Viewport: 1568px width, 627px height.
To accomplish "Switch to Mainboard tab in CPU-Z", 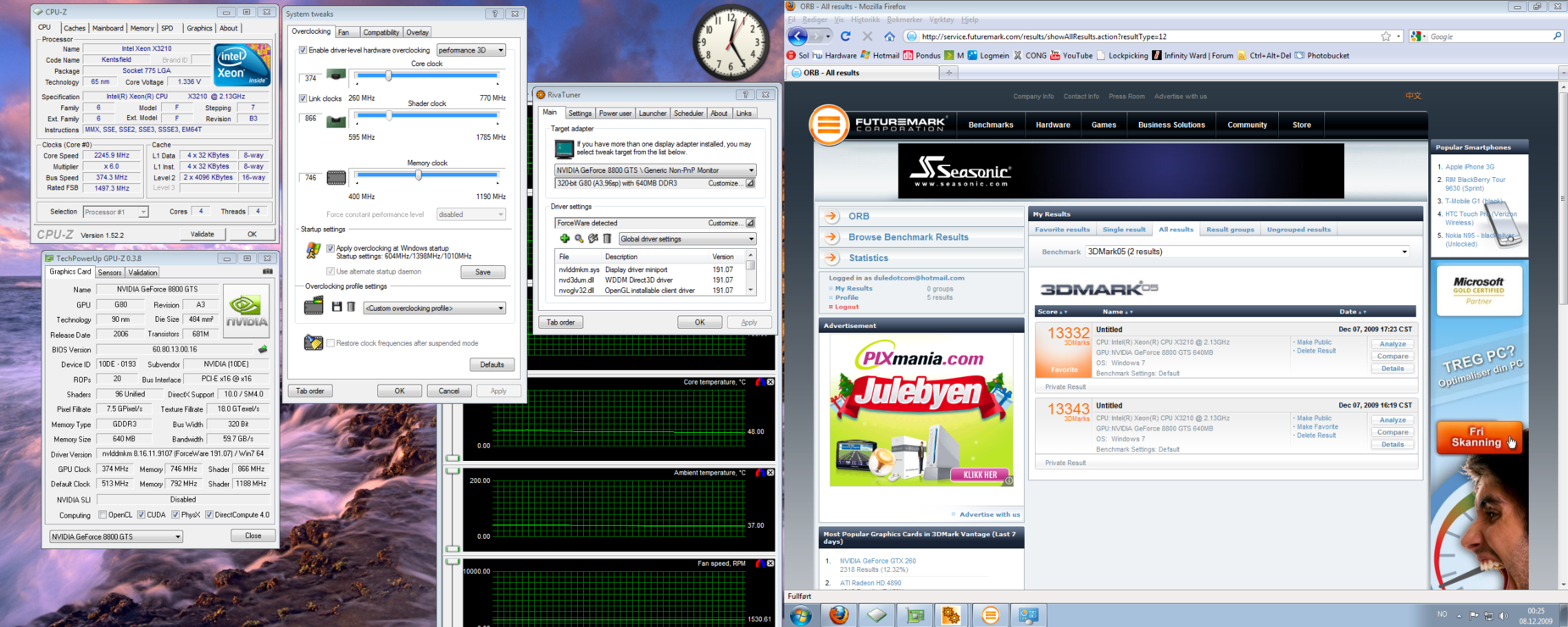I will pos(108,28).
